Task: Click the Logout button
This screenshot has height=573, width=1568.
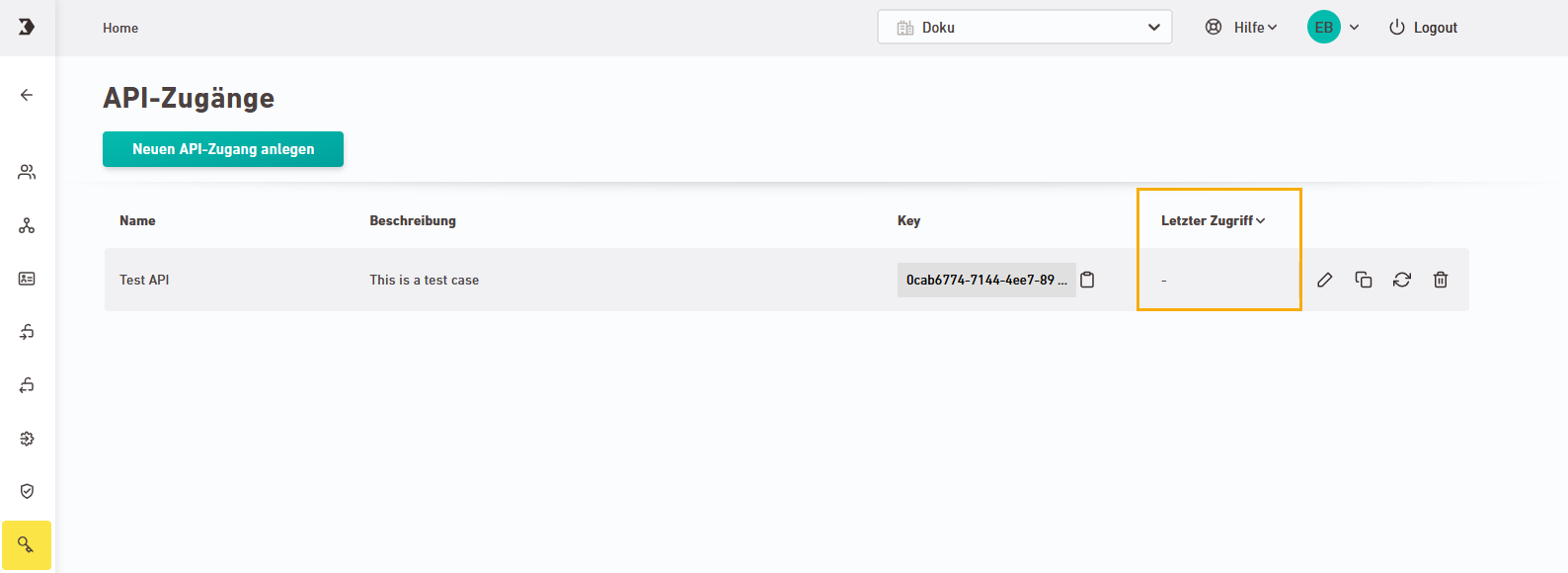Action: (x=1423, y=28)
